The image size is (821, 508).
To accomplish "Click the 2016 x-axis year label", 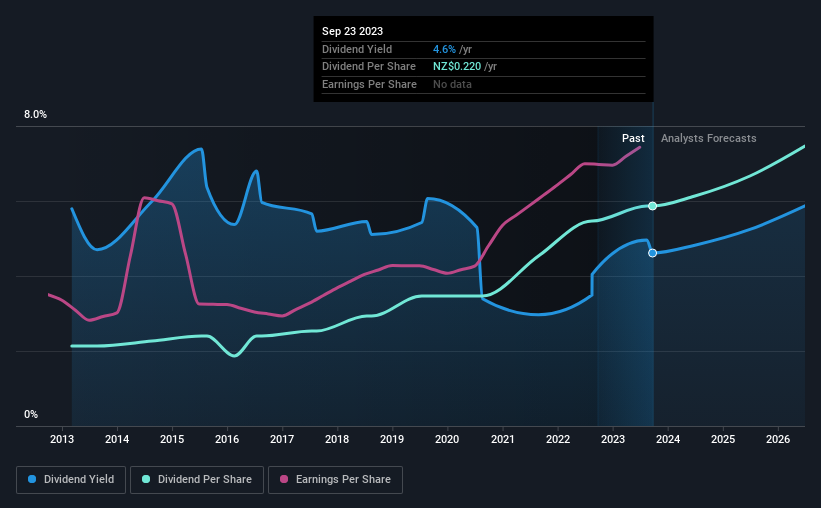I will pyautogui.click(x=227, y=439).
